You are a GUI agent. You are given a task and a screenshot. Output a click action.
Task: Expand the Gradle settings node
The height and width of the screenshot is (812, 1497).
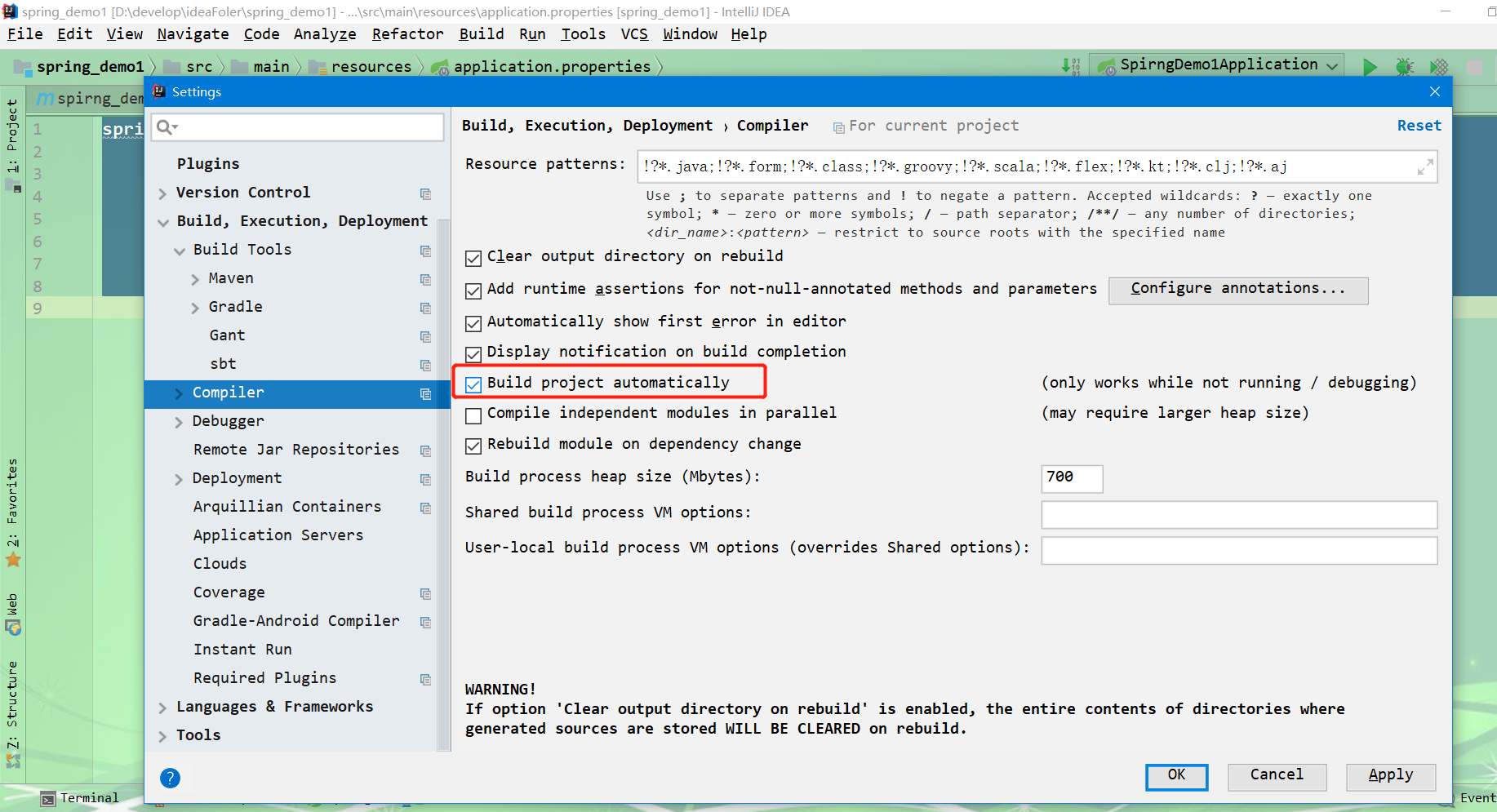(x=195, y=308)
